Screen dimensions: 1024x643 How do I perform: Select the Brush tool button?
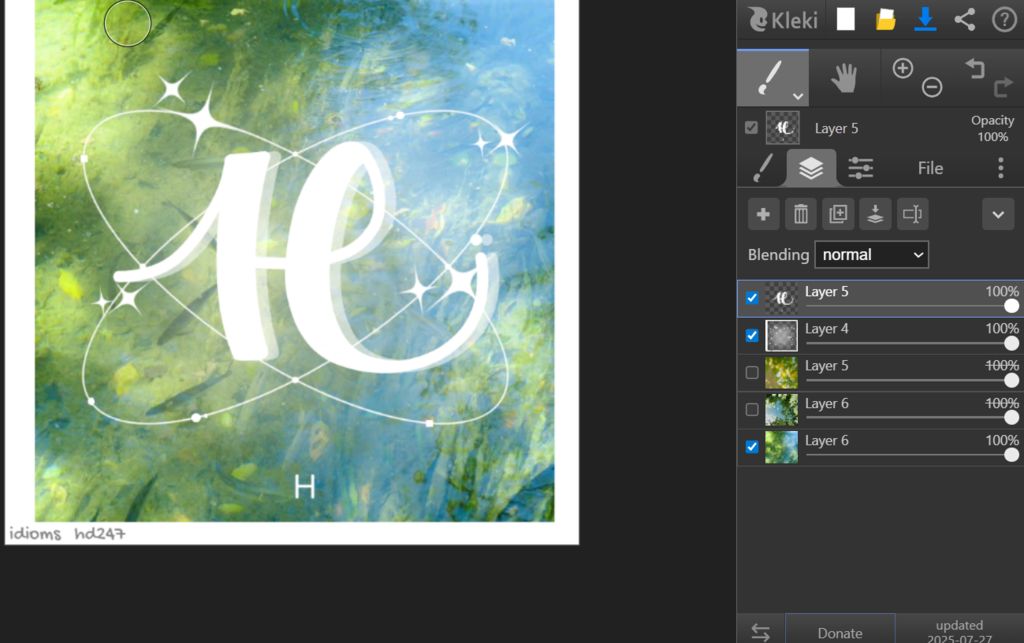tap(773, 78)
